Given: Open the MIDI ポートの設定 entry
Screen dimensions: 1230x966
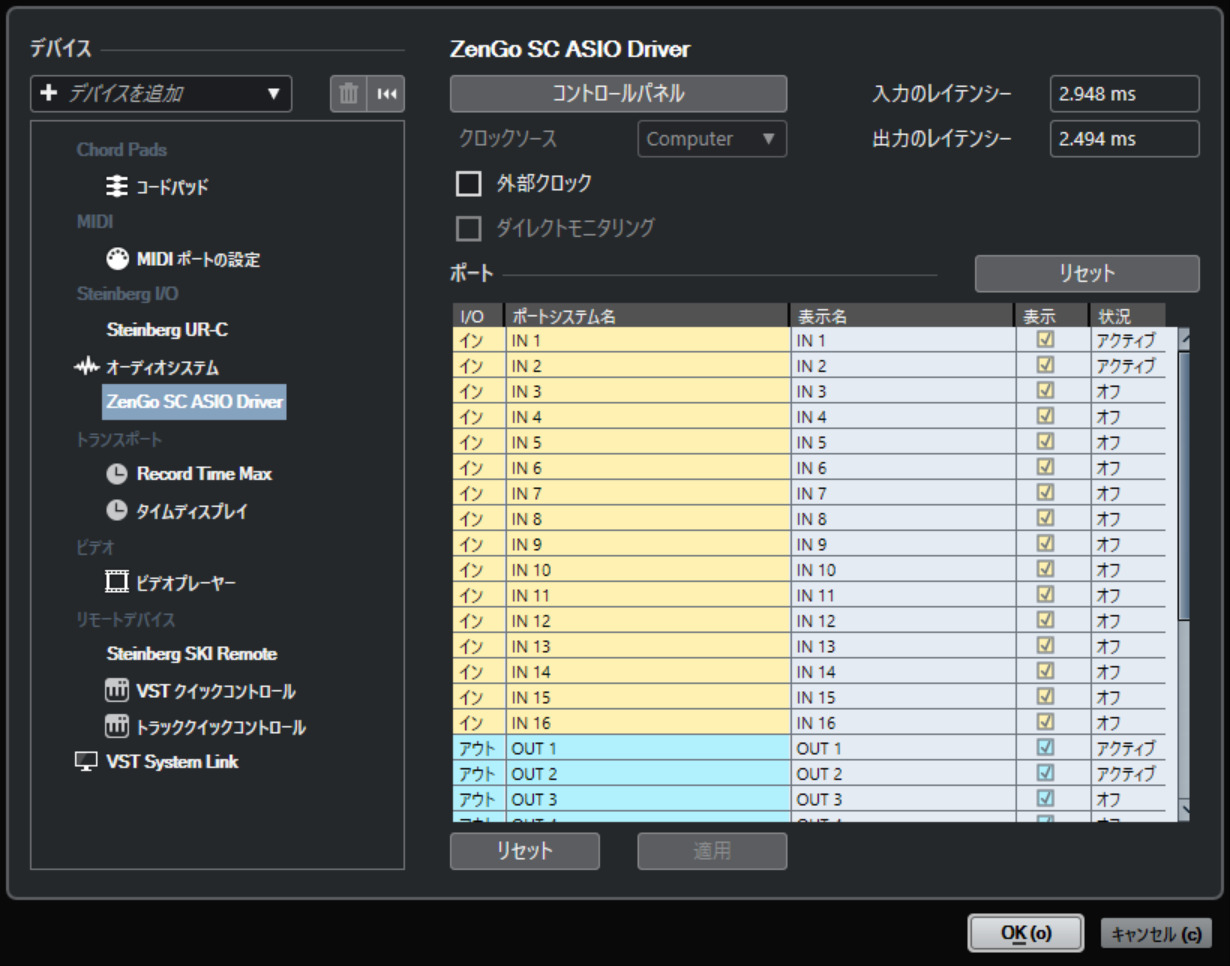Looking at the screenshot, I should [198, 260].
